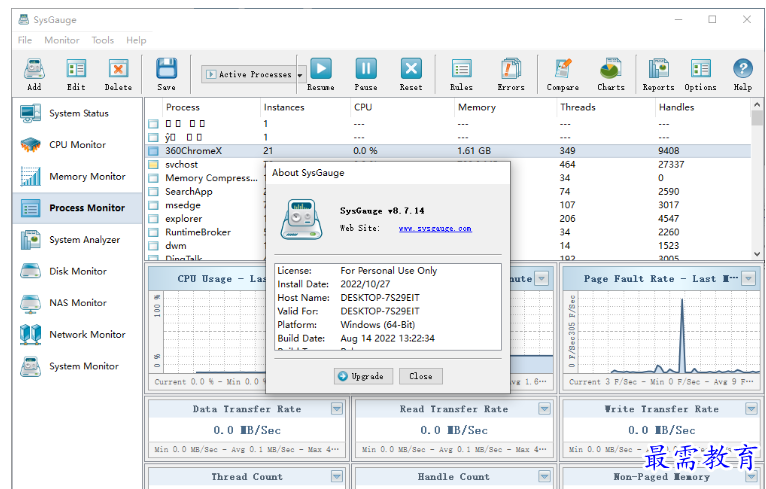The image size is (766, 489).
Task: Open the Active Processes dropdown
Action: point(254,74)
